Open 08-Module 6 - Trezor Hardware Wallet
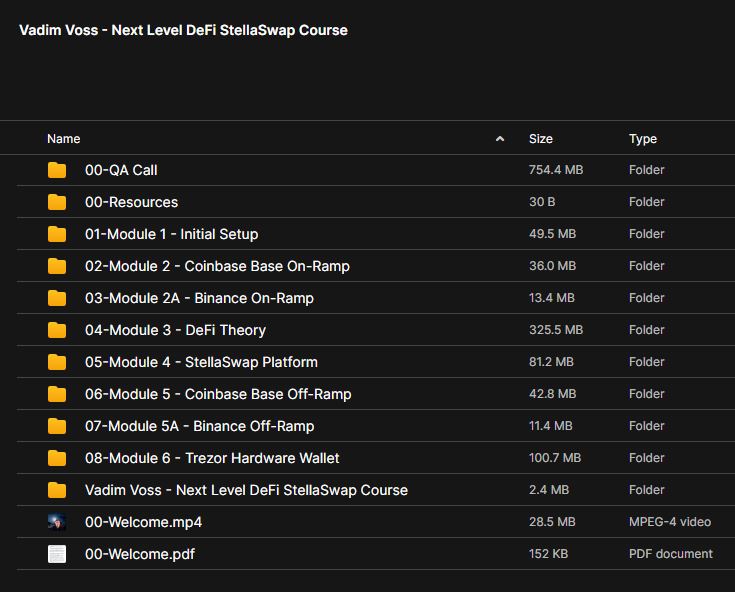This screenshot has height=592, width=735. (212, 458)
